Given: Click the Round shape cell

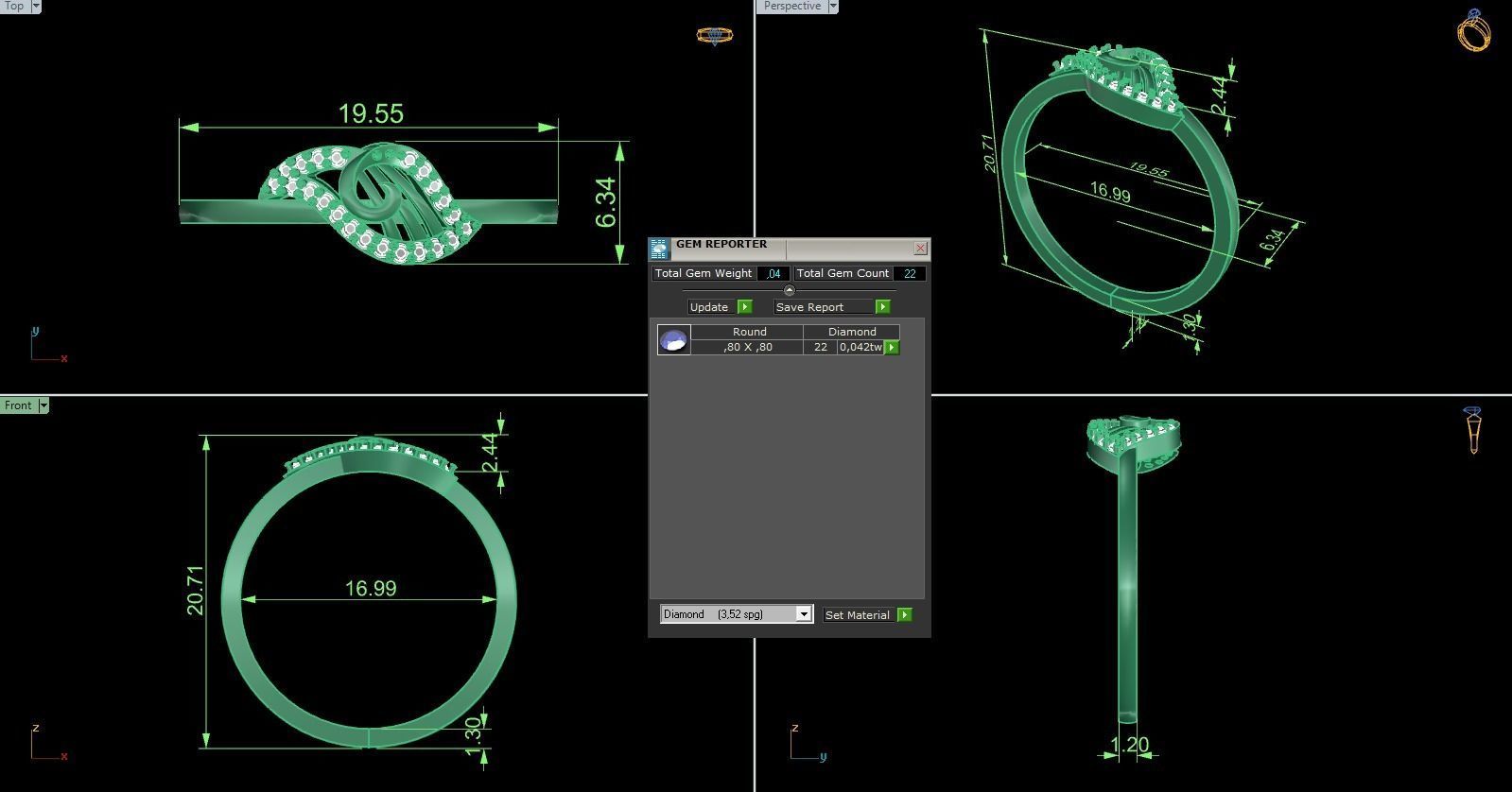Looking at the screenshot, I should pyautogui.click(x=748, y=333).
